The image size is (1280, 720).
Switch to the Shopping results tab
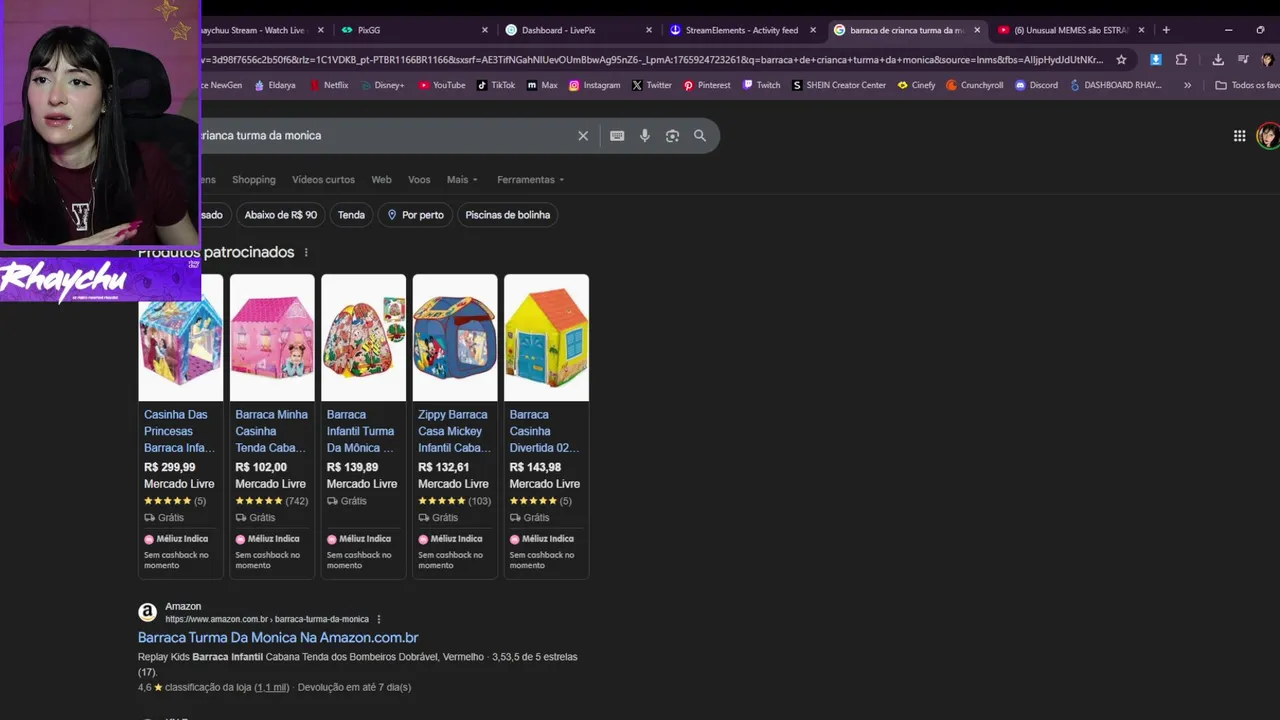253,180
